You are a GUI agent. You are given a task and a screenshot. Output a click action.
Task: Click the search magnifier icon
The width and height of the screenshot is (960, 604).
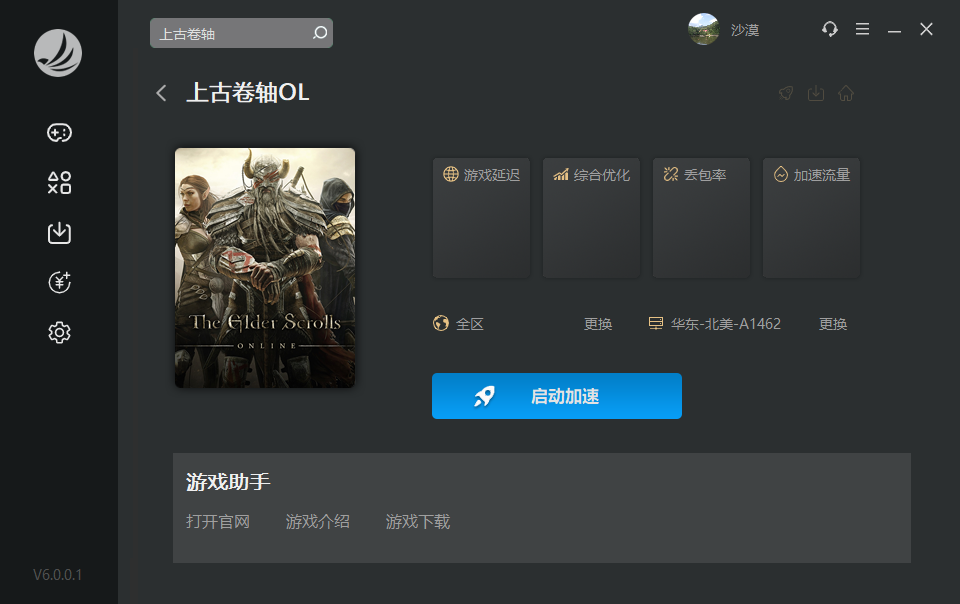pyautogui.click(x=320, y=33)
